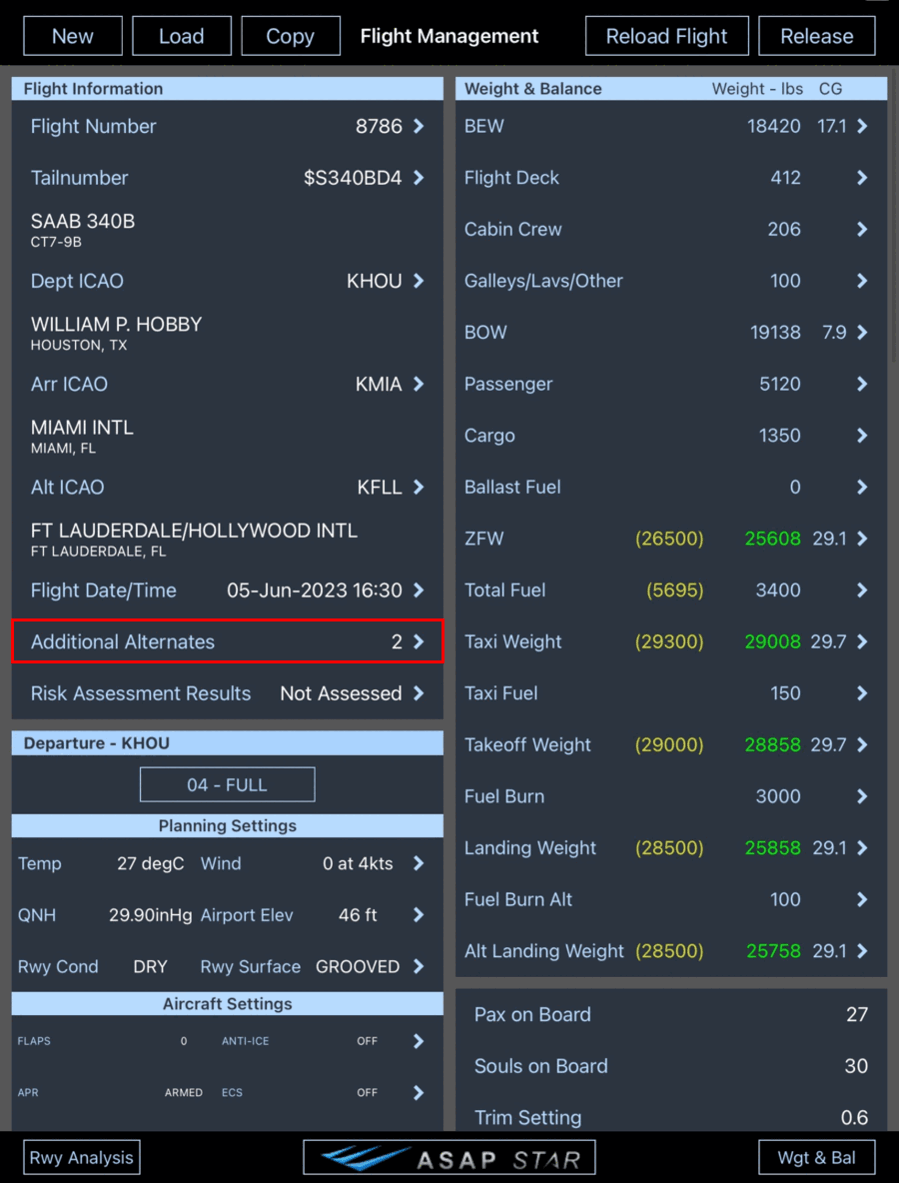Open the Fuel Burn row chevron
This screenshot has height=1183, width=899.
coord(862,796)
